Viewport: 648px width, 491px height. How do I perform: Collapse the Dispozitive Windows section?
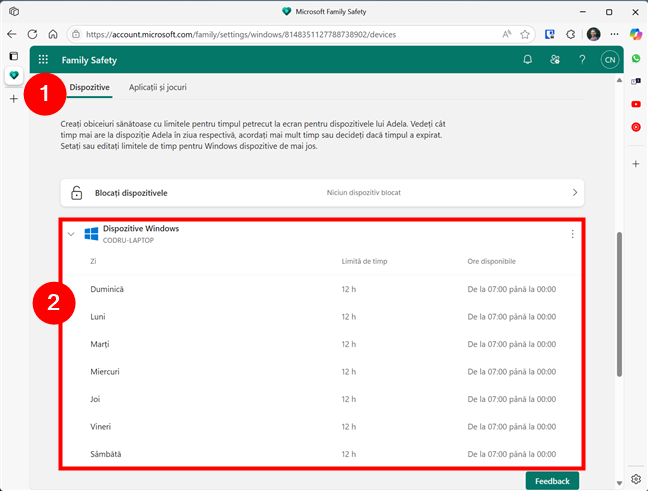71,234
